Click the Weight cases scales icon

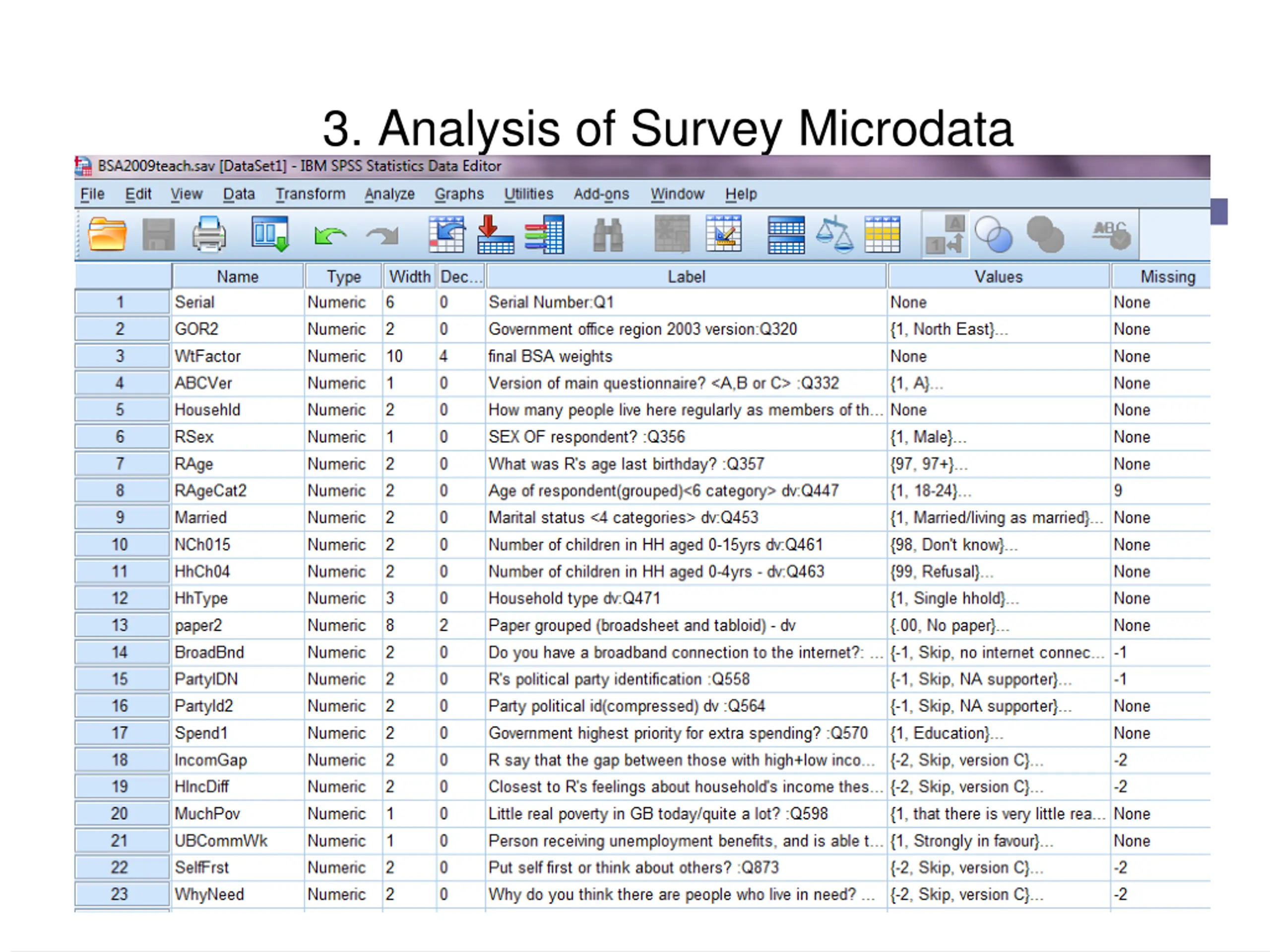(835, 234)
